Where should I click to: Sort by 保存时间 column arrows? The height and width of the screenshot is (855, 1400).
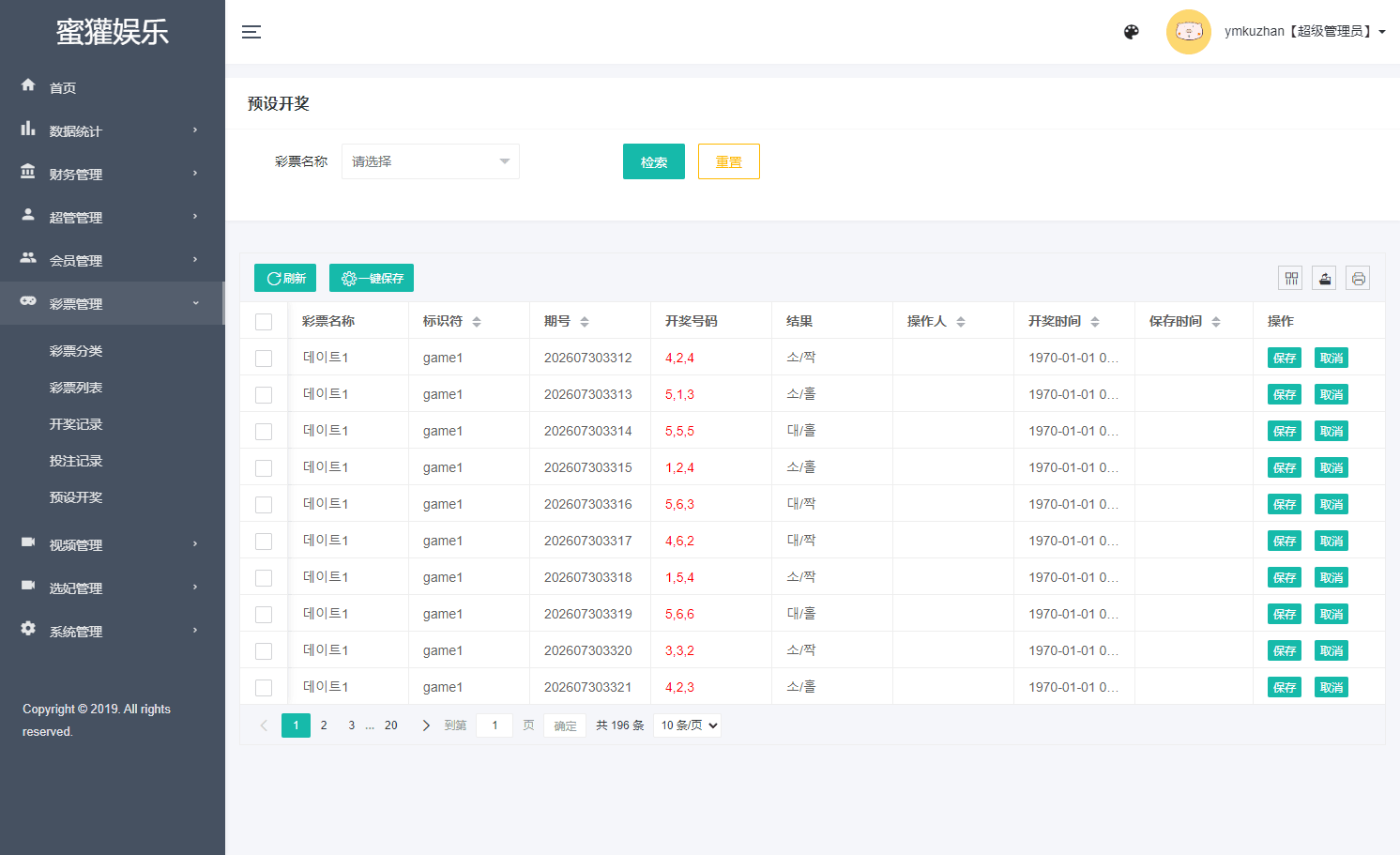point(1216,322)
